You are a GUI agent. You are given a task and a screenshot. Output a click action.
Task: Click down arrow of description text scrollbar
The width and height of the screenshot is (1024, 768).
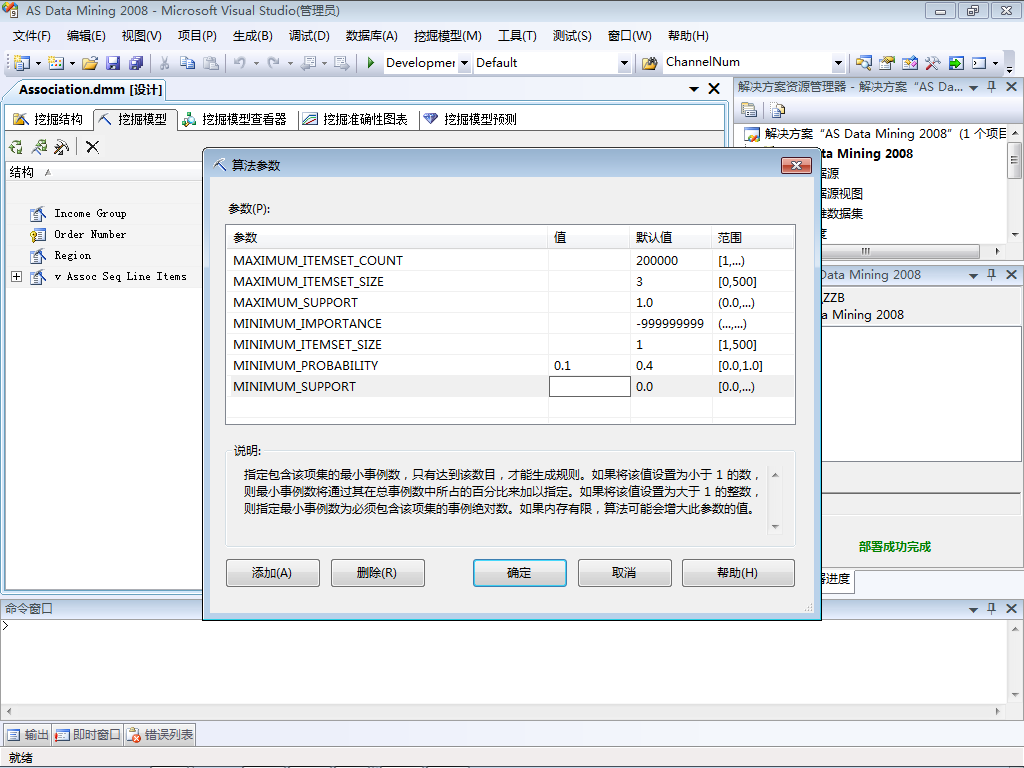[x=775, y=527]
